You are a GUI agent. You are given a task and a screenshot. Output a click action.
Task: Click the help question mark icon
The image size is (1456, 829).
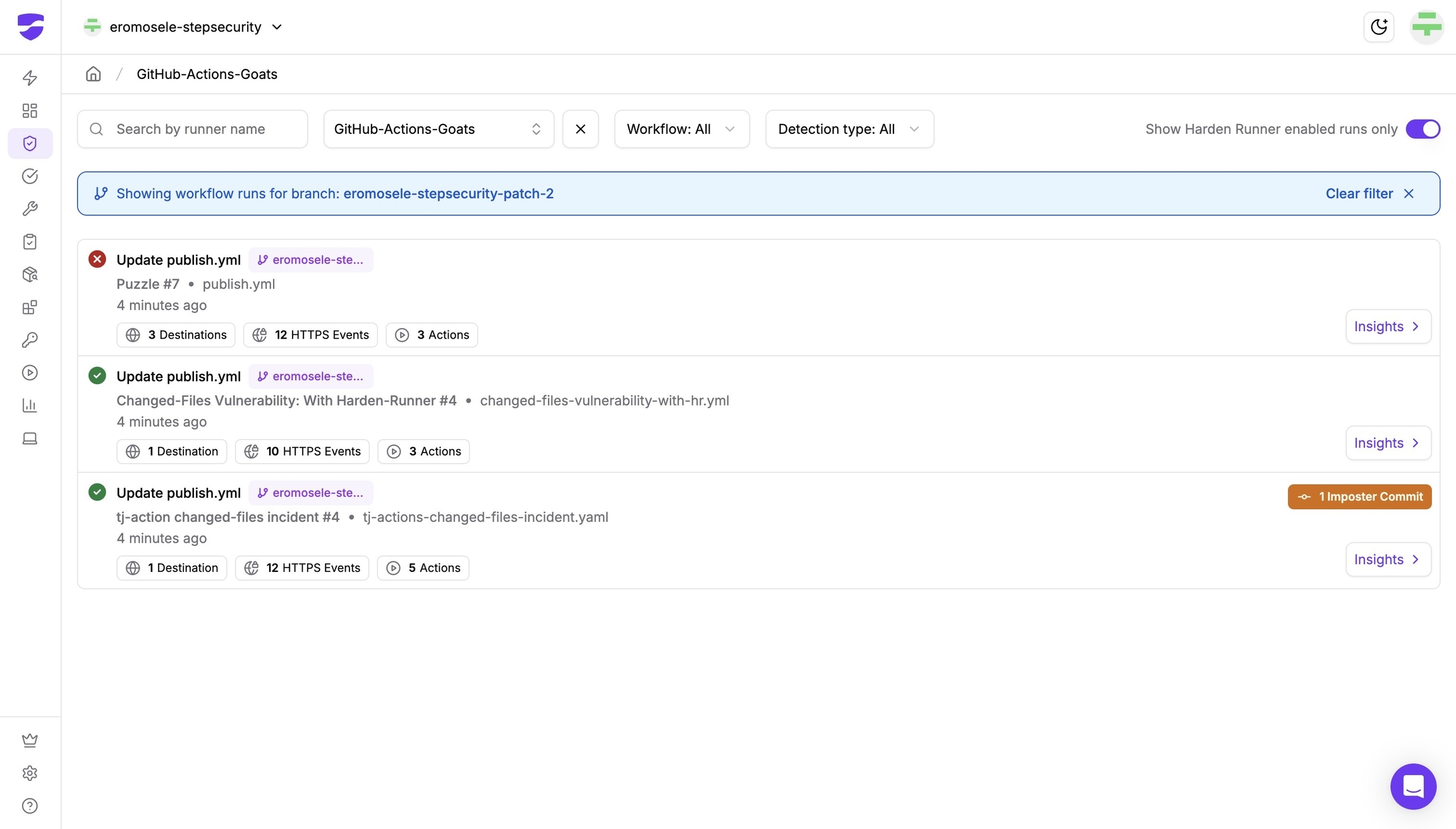coord(30,806)
